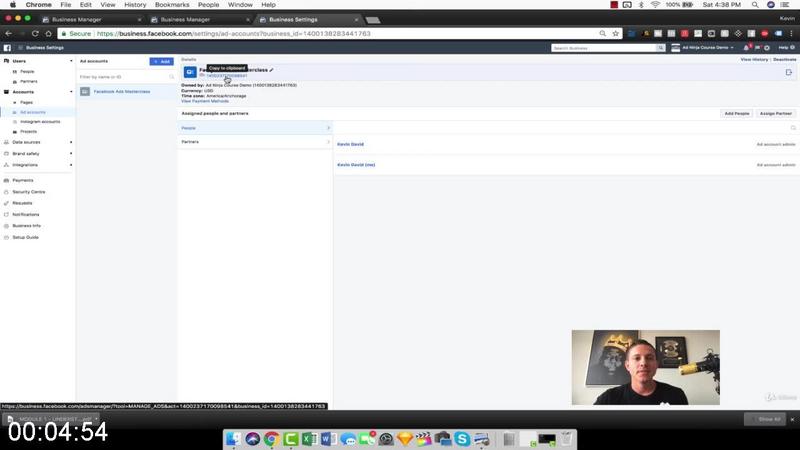The width and height of the screenshot is (800, 450).
Task: Open Google Chrome in the dock
Action: click(x=271, y=439)
